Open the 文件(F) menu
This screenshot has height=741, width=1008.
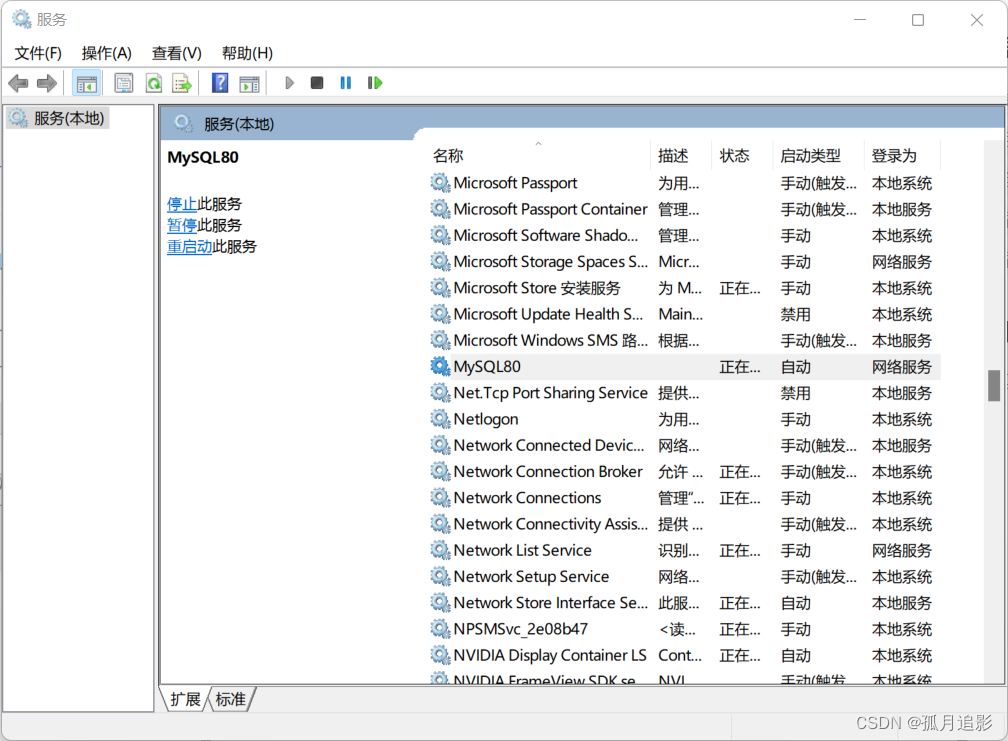38,53
